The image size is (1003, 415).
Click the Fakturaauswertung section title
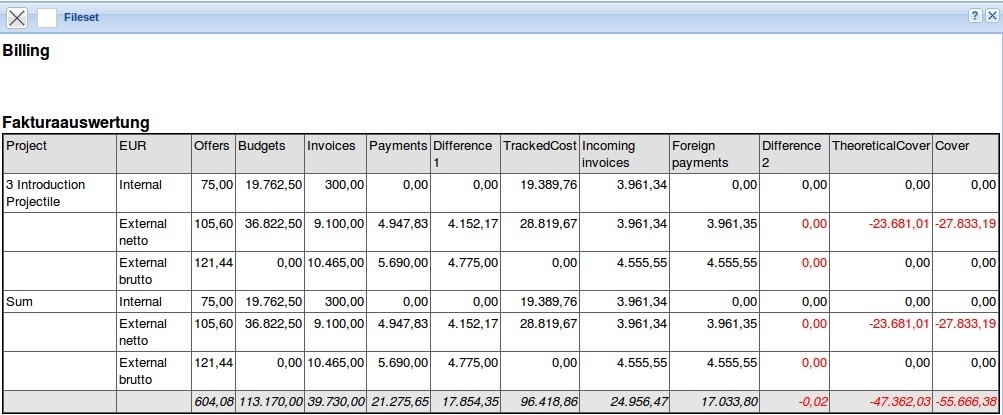[76, 122]
